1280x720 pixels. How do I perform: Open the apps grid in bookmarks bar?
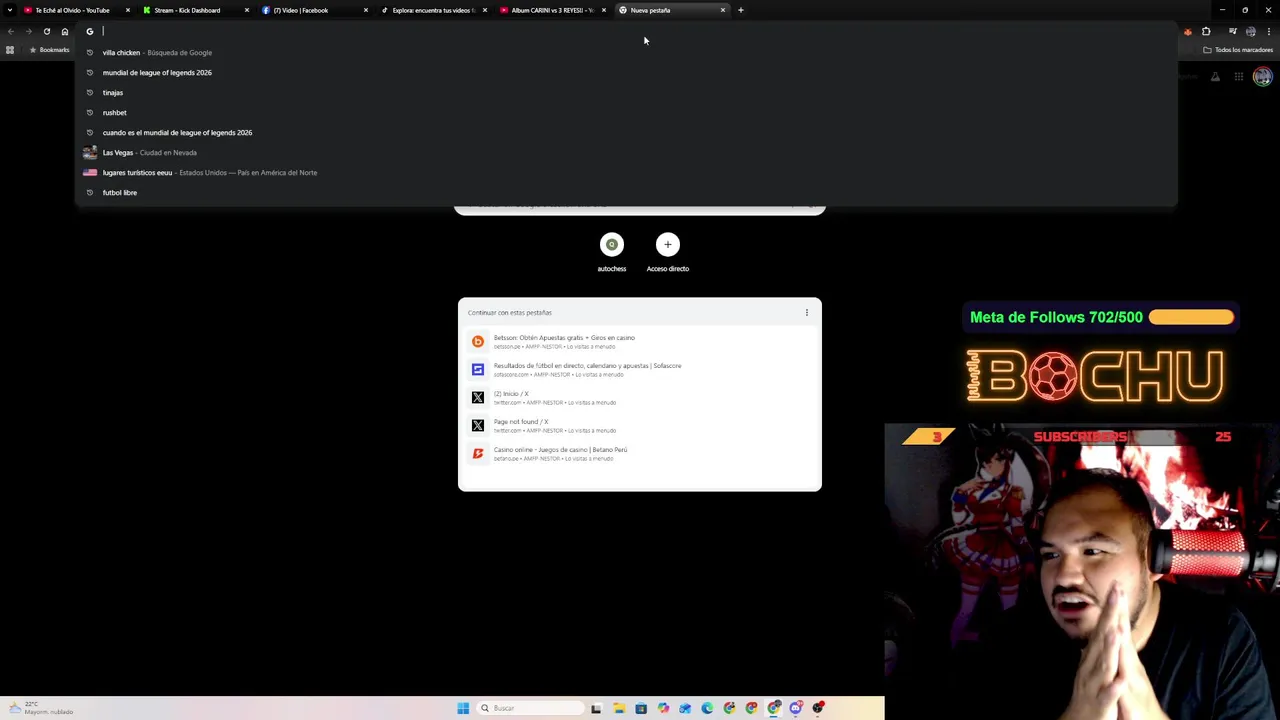coord(10,50)
